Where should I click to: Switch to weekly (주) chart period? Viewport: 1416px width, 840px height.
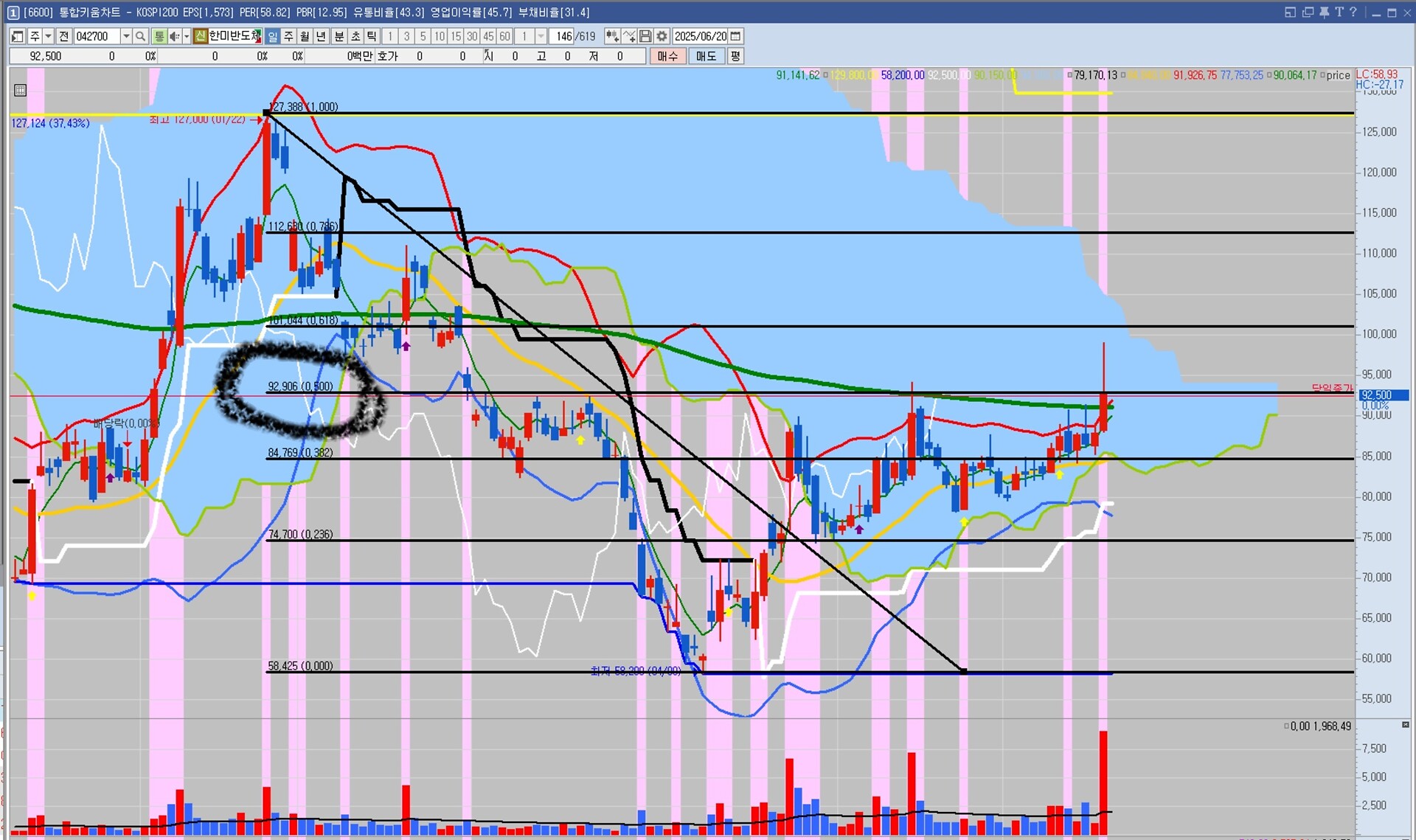coord(288,36)
